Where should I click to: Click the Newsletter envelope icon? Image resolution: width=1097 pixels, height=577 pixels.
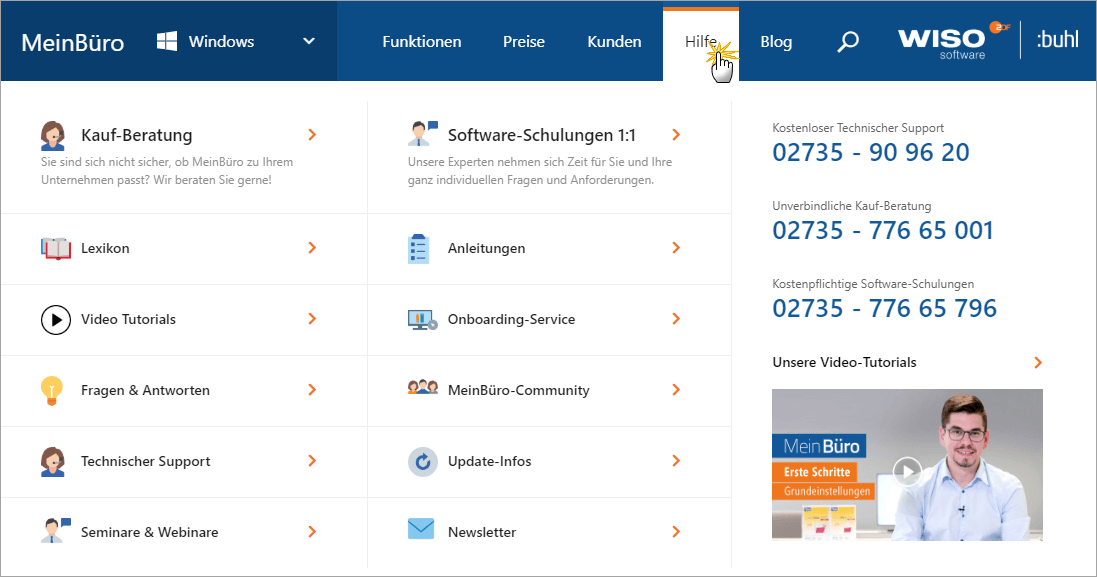coord(421,529)
